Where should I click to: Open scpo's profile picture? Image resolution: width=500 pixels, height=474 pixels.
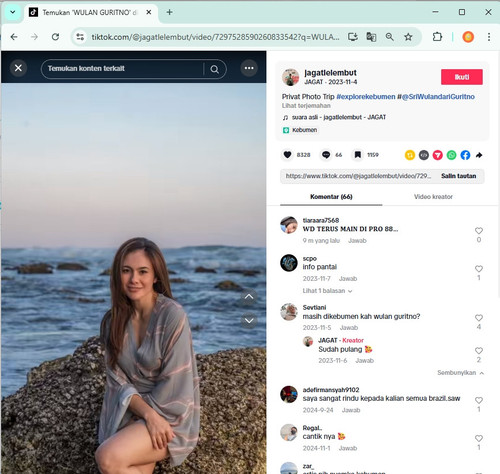click(x=289, y=263)
